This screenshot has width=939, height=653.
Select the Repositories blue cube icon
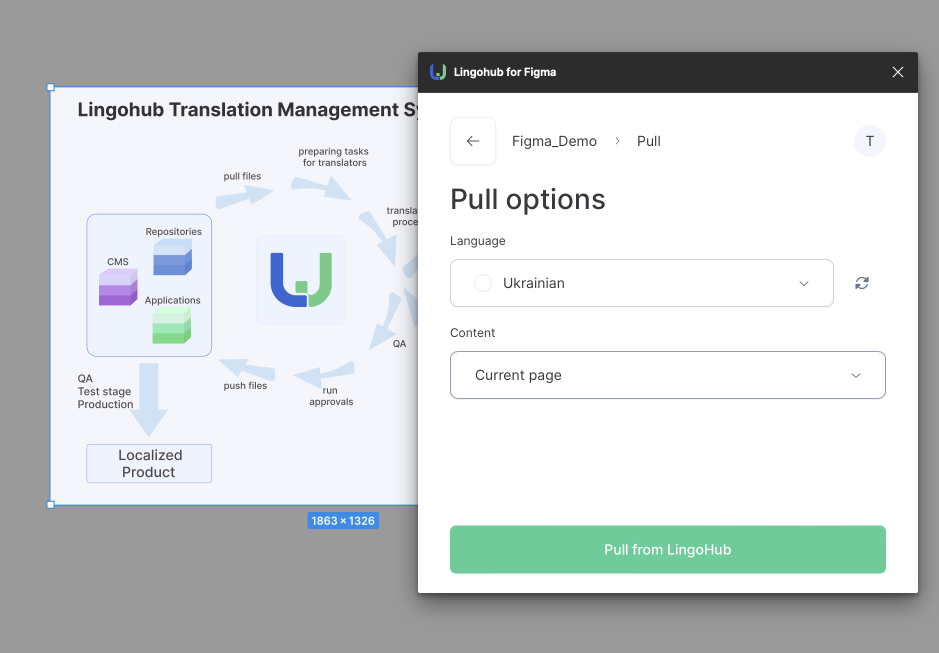pos(172,257)
